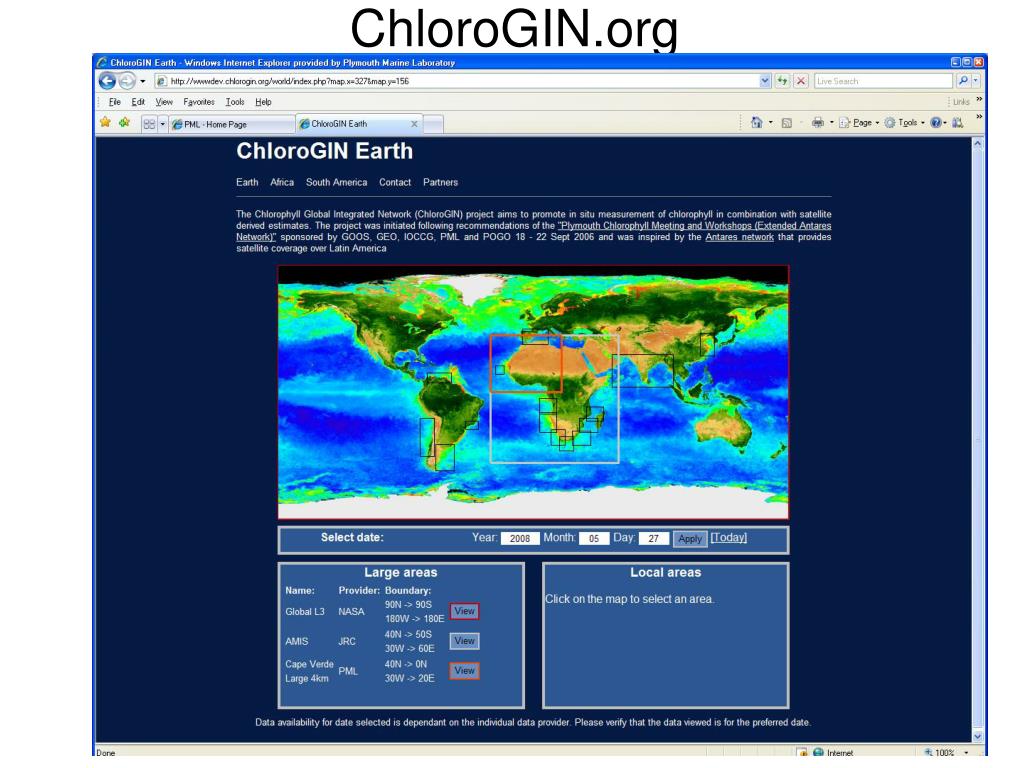Click the Quick Tabs grid icon
The height and width of the screenshot is (768, 1024).
[150, 124]
